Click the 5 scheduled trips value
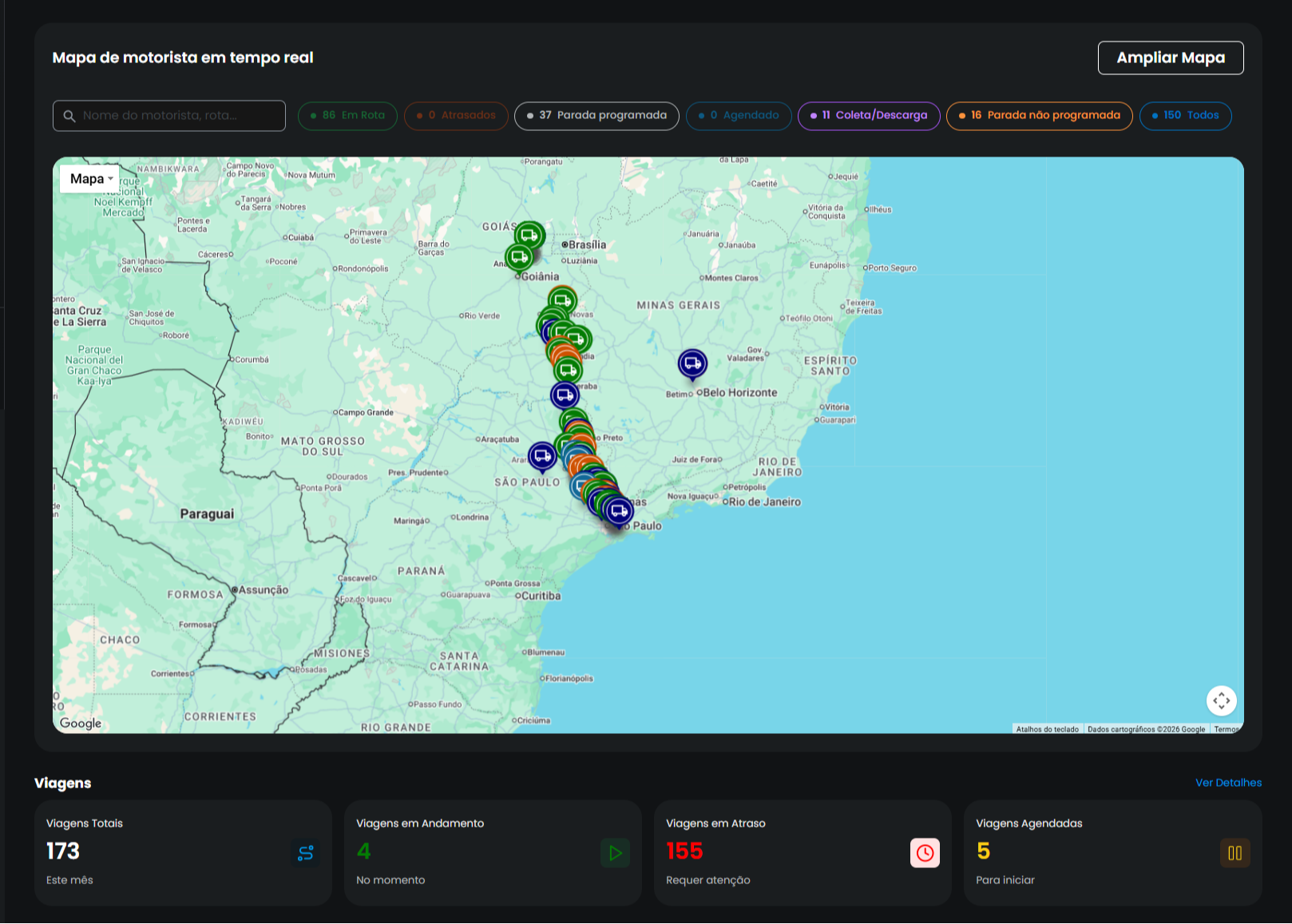Image resolution: width=1292 pixels, height=924 pixels. [983, 851]
